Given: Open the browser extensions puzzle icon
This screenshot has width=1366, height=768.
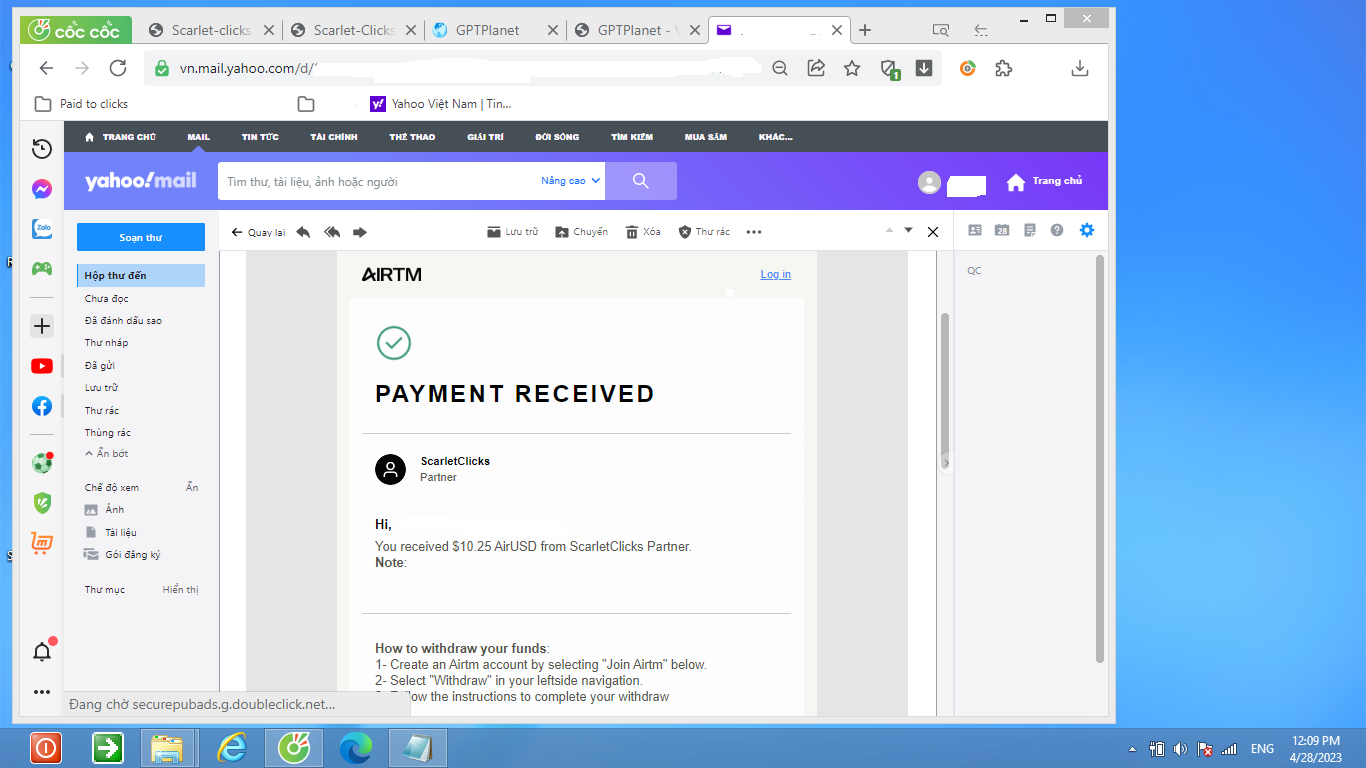Looking at the screenshot, I should 1004,68.
